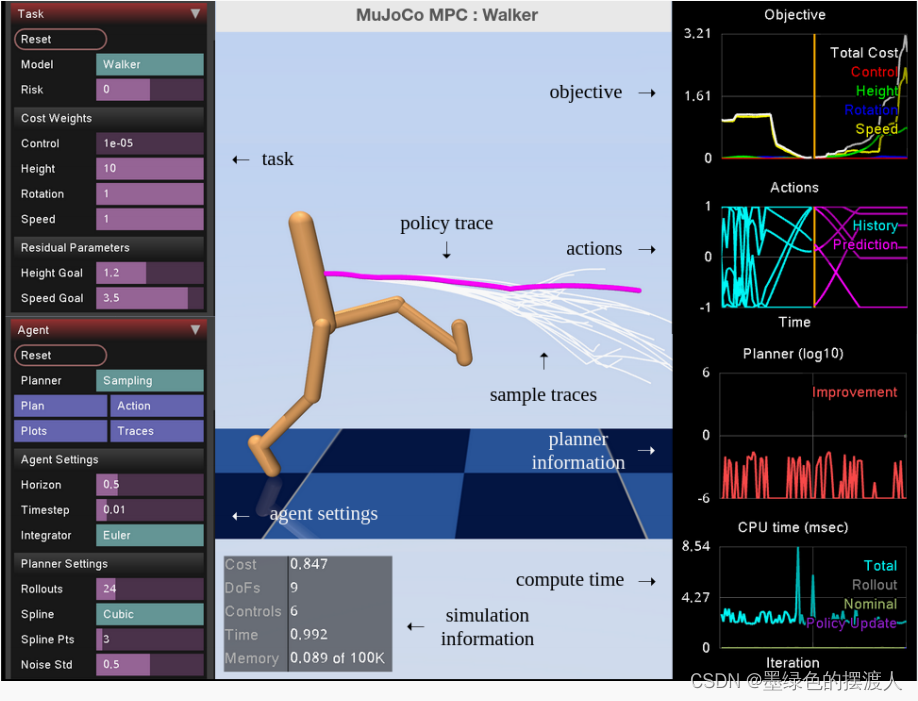
Task: Click the red Control legend label
Action: 874,71
